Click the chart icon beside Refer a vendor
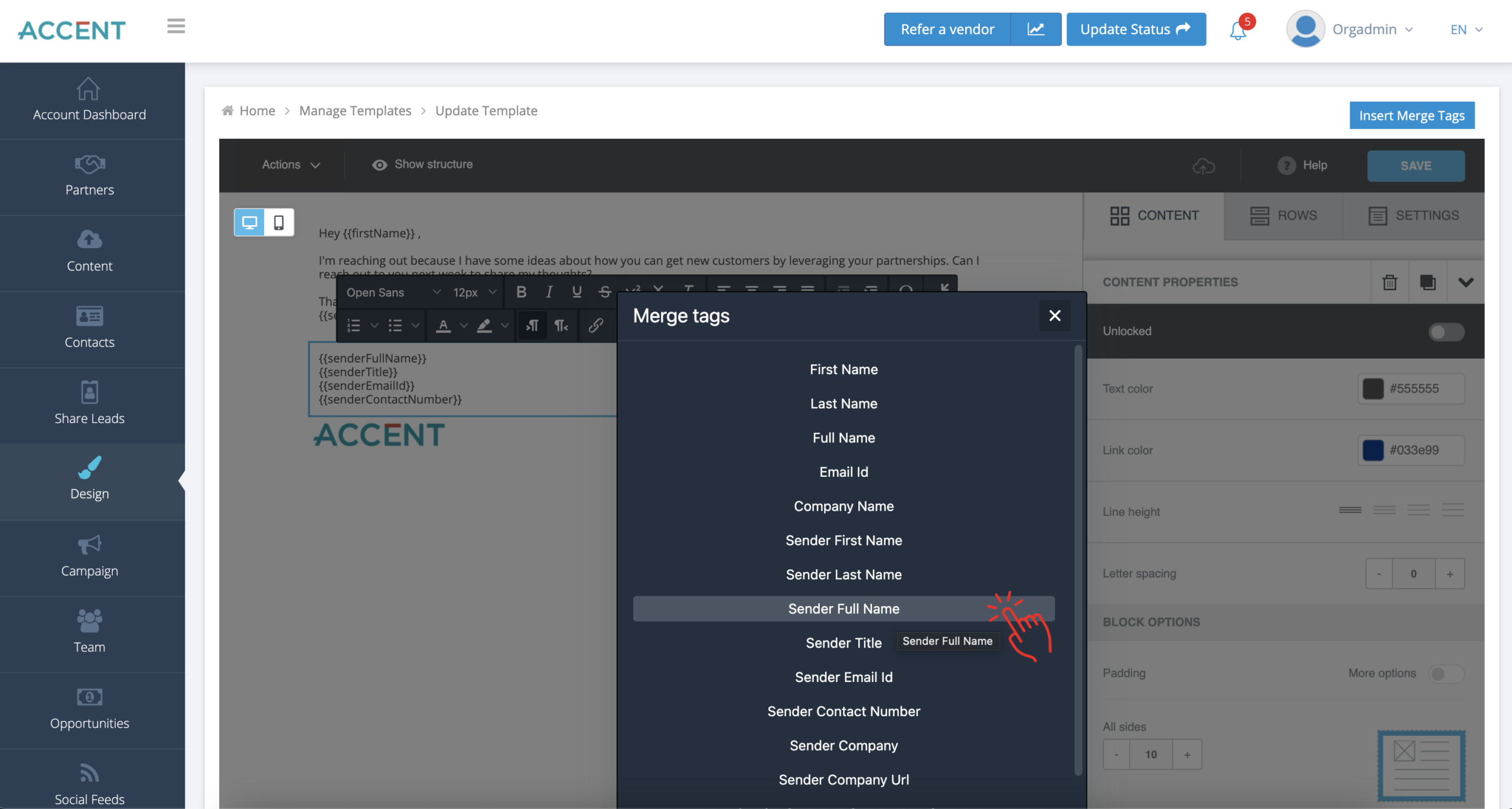 pos(1036,29)
